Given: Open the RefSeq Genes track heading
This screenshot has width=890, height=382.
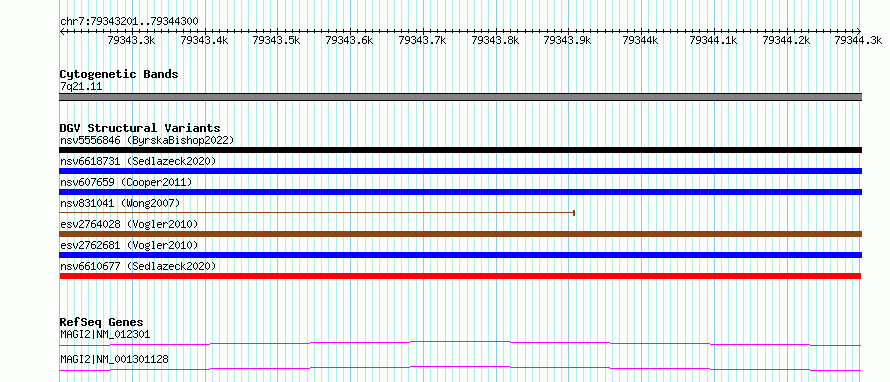Looking at the screenshot, I should tap(102, 322).
